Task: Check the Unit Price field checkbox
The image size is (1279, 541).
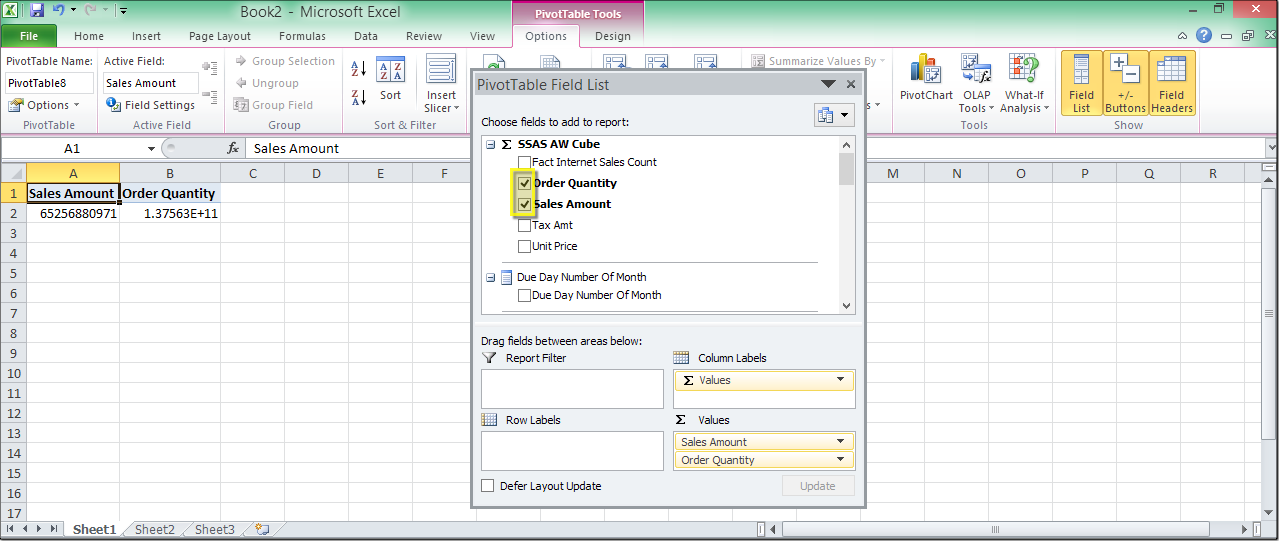Action: (x=525, y=246)
